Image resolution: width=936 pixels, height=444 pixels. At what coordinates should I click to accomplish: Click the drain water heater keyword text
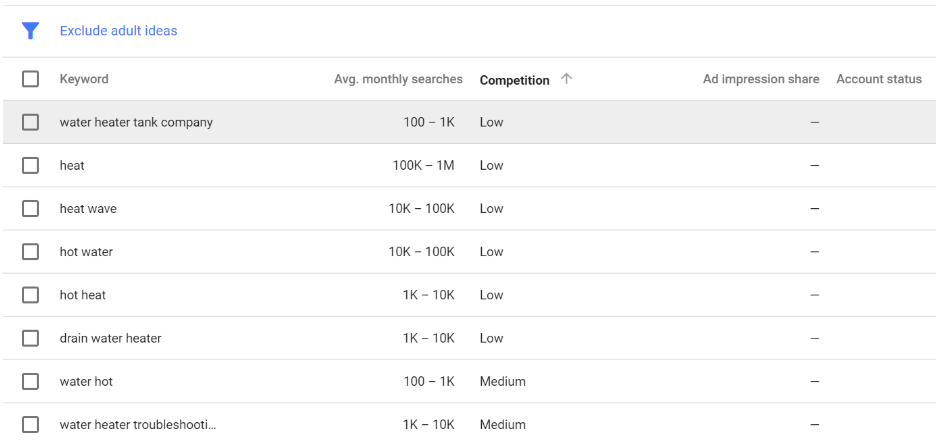pyautogui.click(x=110, y=338)
